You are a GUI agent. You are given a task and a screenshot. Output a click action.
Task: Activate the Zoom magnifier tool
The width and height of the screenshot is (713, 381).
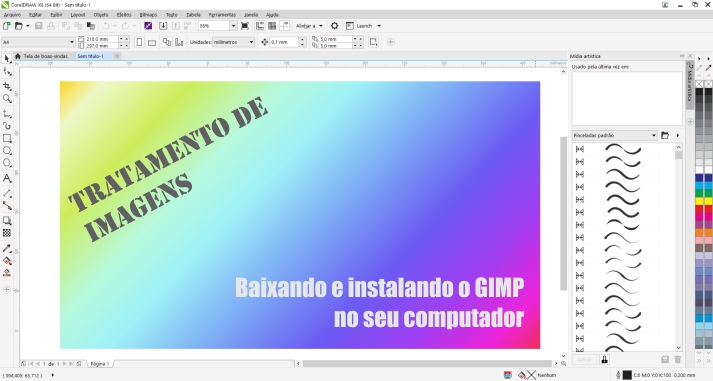[7, 99]
